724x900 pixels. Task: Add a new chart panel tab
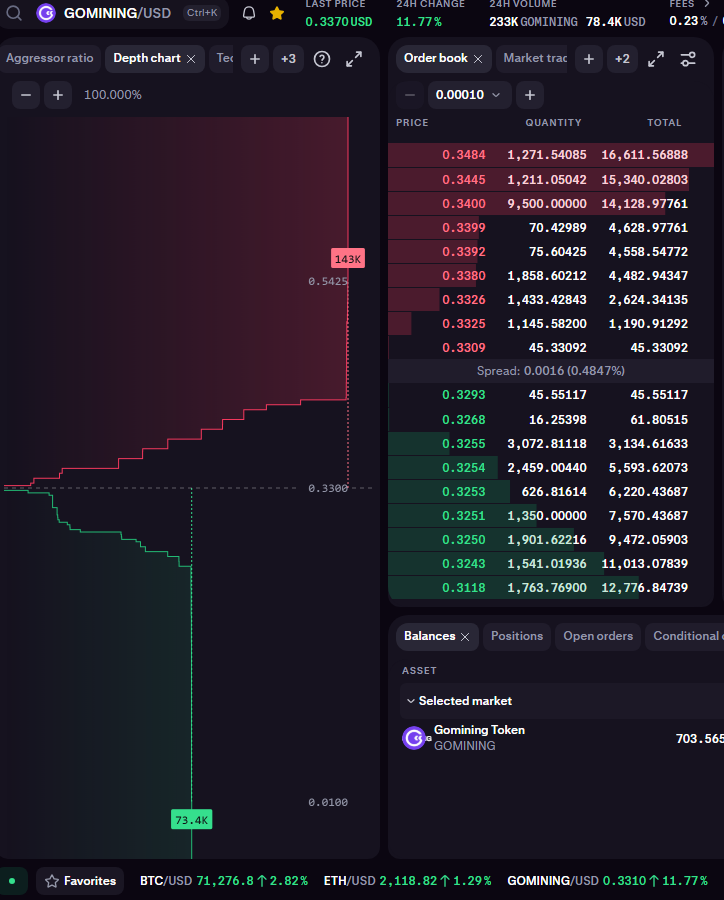click(x=255, y=59)
